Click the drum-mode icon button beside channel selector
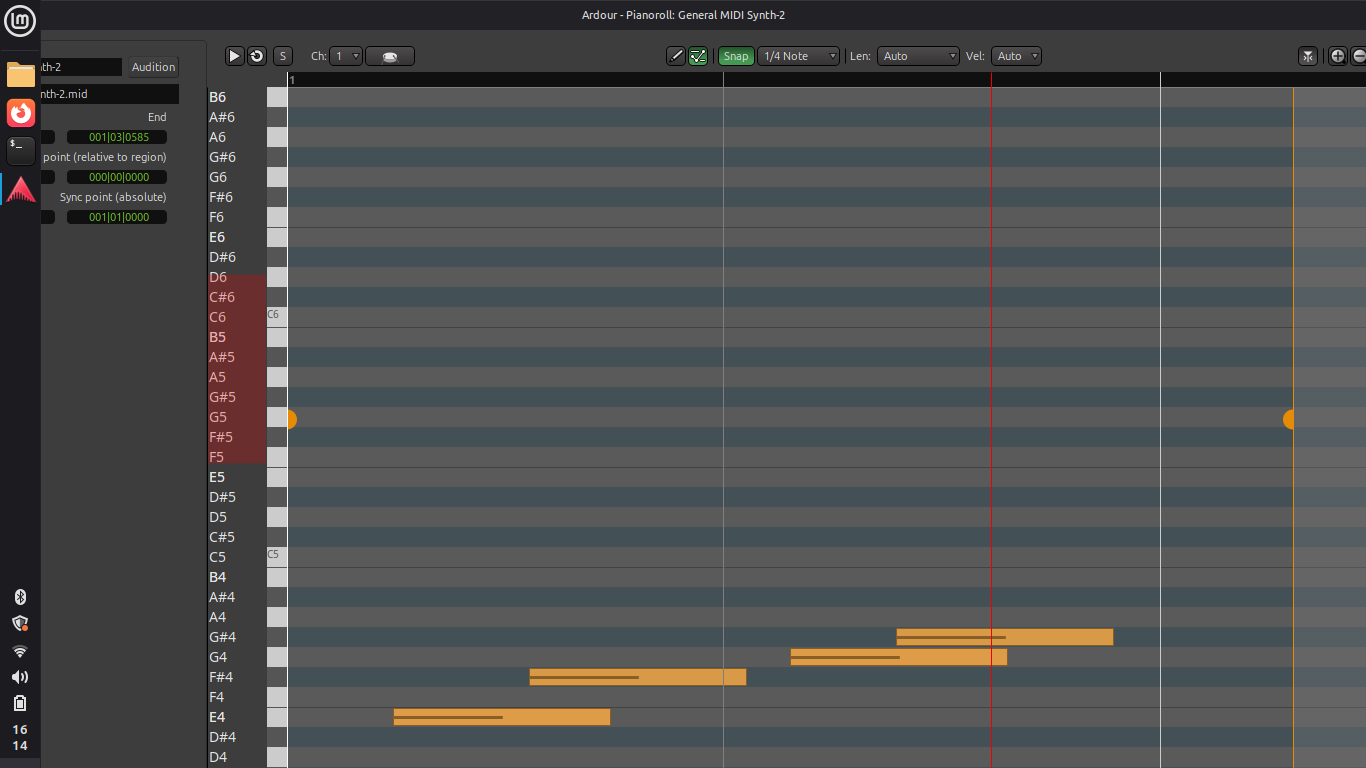The image size is (1366, 768). pos(390,56)
